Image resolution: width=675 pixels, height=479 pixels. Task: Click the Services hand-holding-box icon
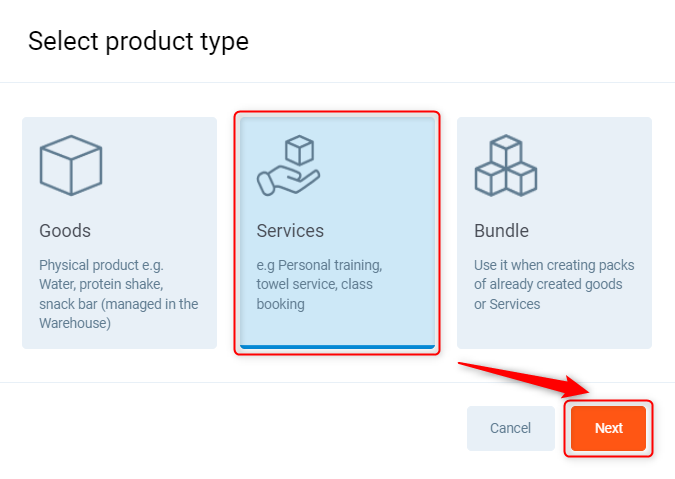tap(288, 167)
